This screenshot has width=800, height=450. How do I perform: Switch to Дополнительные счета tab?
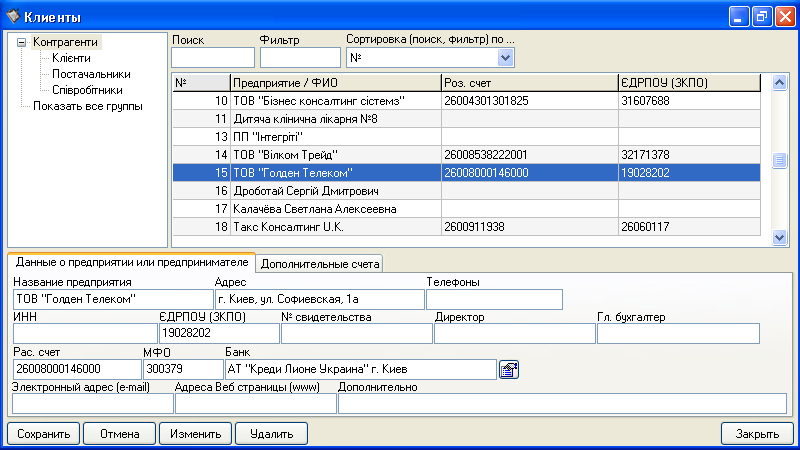tap(320, 263)
